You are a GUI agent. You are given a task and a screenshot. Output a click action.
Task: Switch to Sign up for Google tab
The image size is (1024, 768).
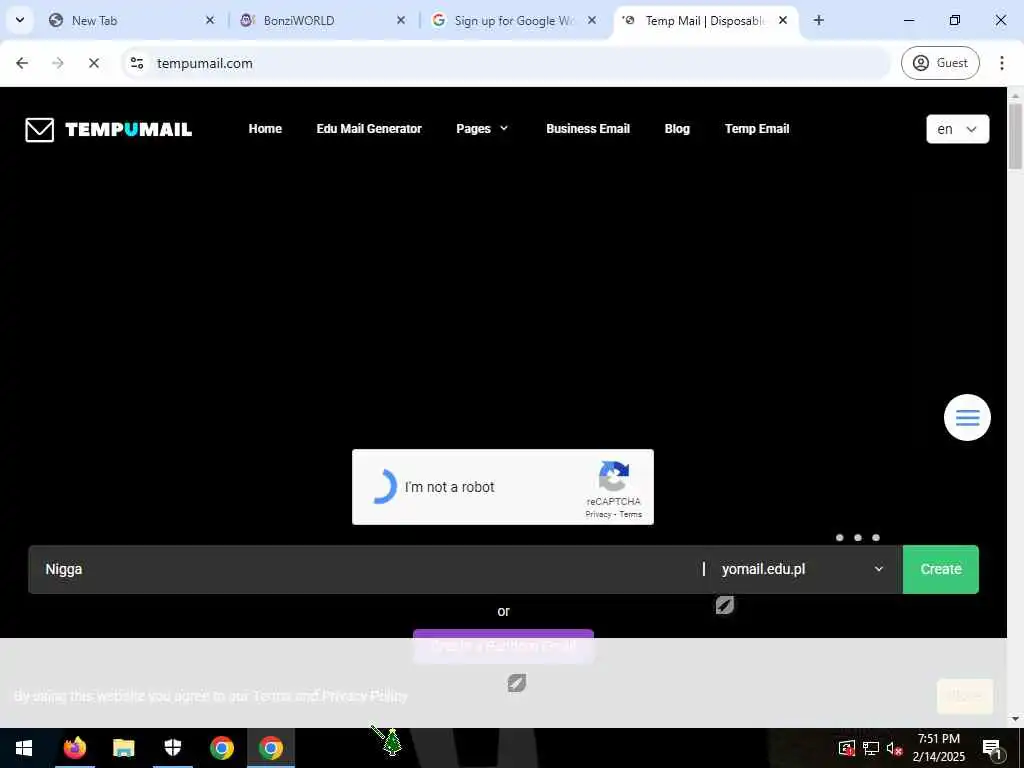coord(513,20)
